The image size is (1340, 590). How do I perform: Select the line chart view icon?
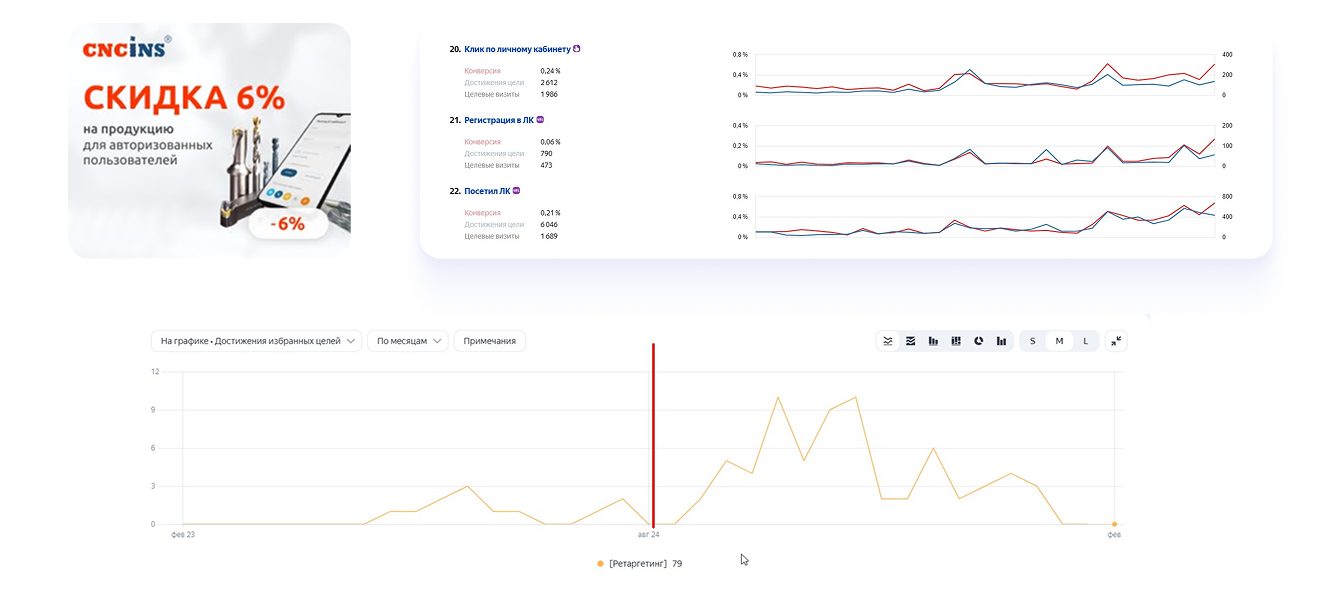tap(887, 341)
